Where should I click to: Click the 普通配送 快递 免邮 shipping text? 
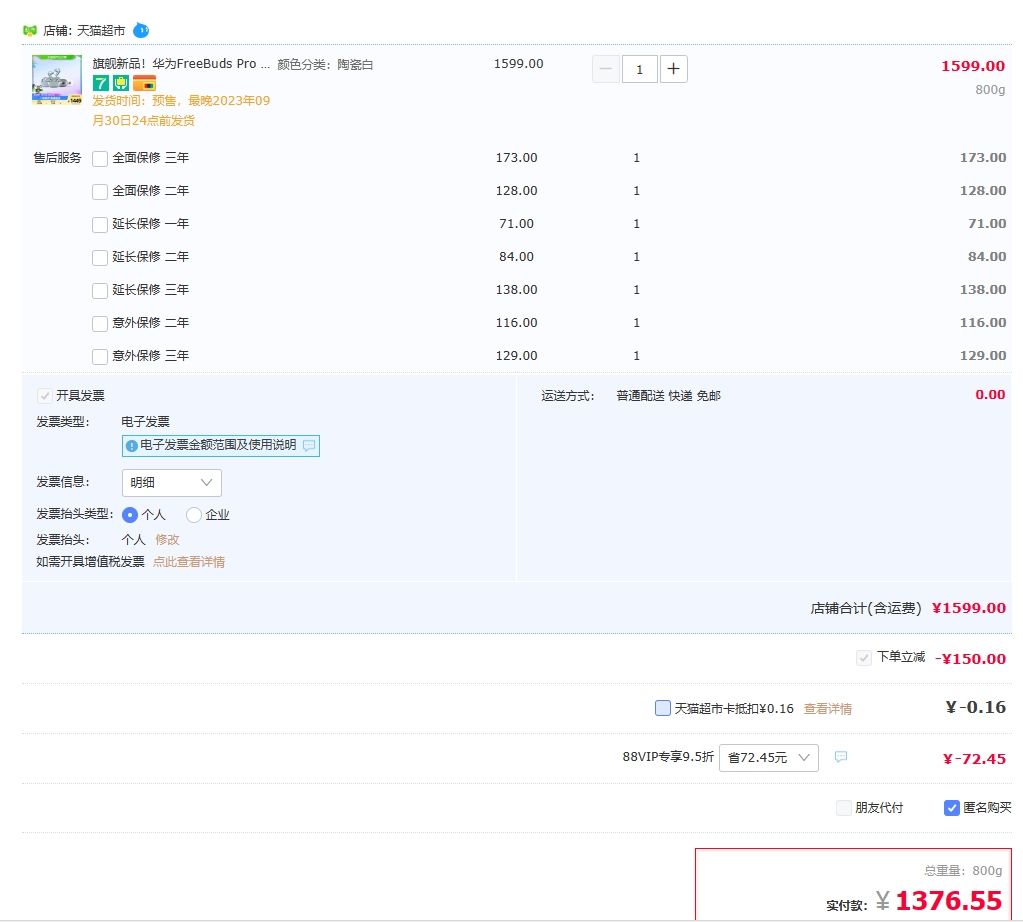click(x=668, y=395)
